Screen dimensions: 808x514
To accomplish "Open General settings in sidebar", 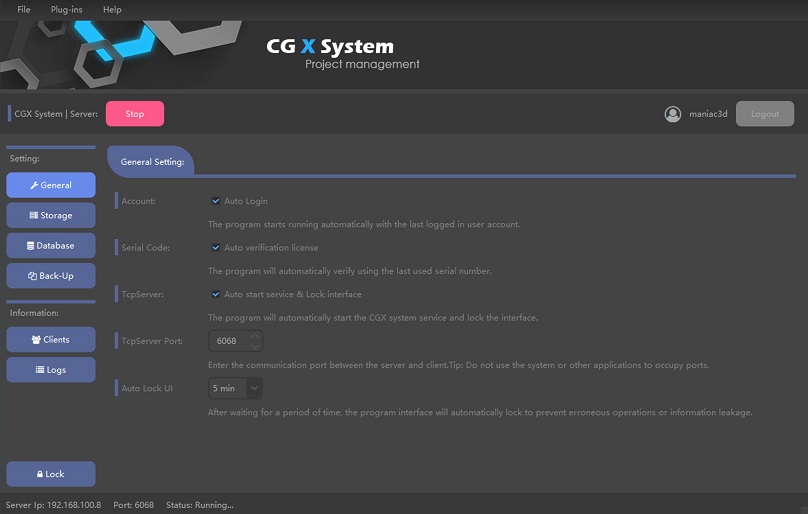I will (51, 185).
